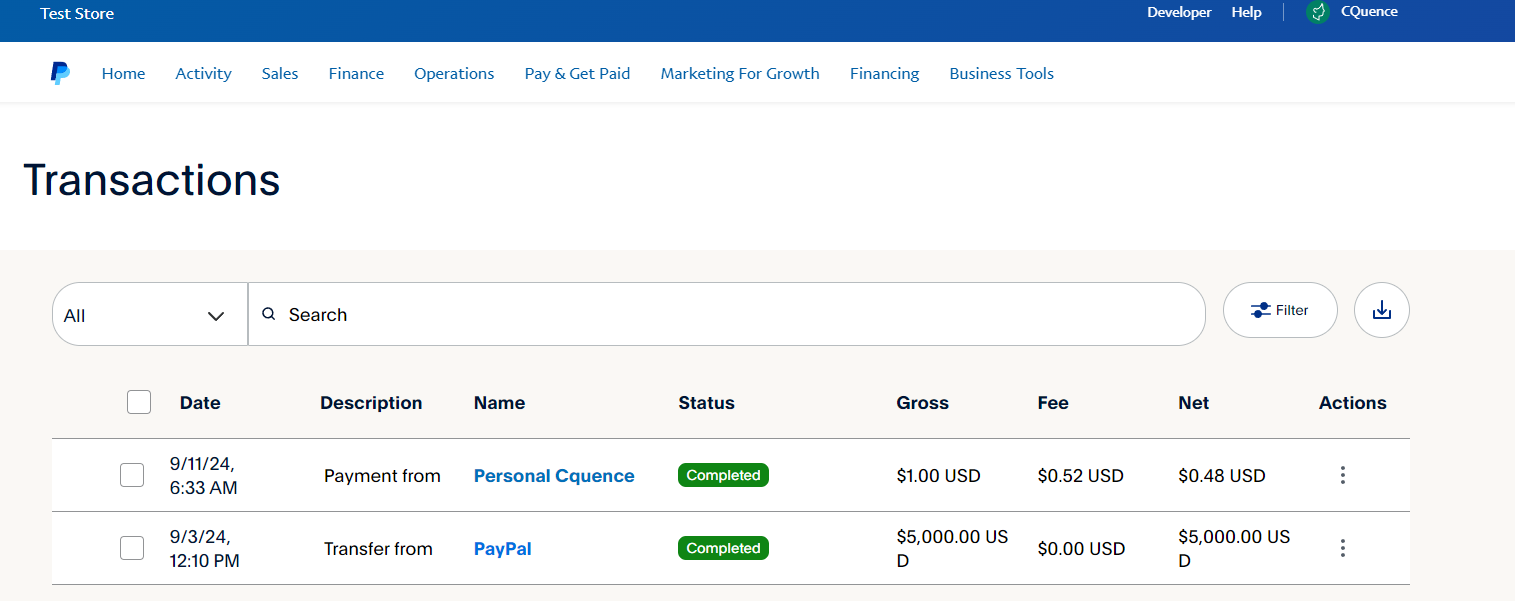The image size is (1515, 606).
Task: Click the Filter button
Action: [1279, 311]
